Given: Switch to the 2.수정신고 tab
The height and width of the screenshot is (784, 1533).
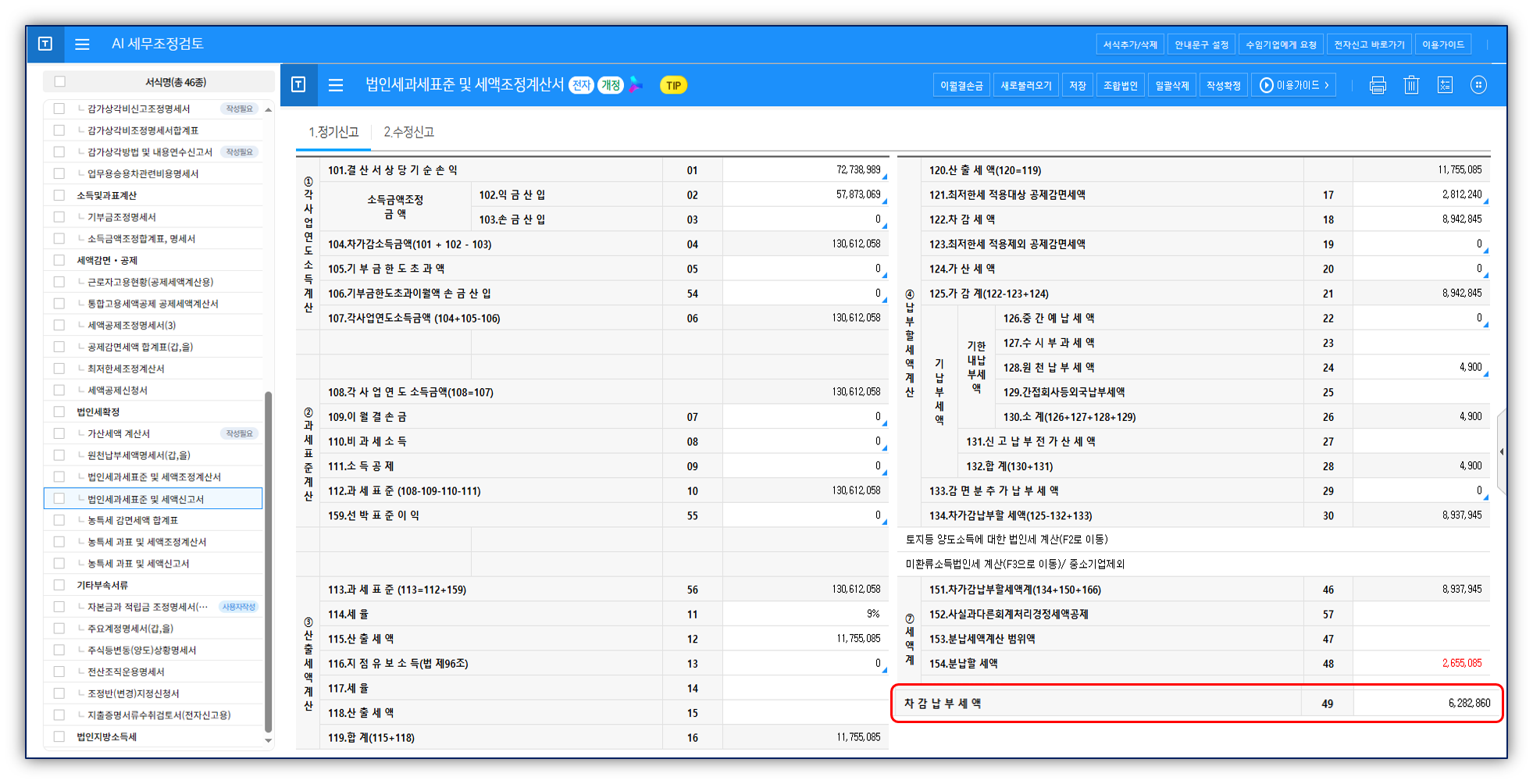Looking at the screenshot, I should click(x=408, y=132).
